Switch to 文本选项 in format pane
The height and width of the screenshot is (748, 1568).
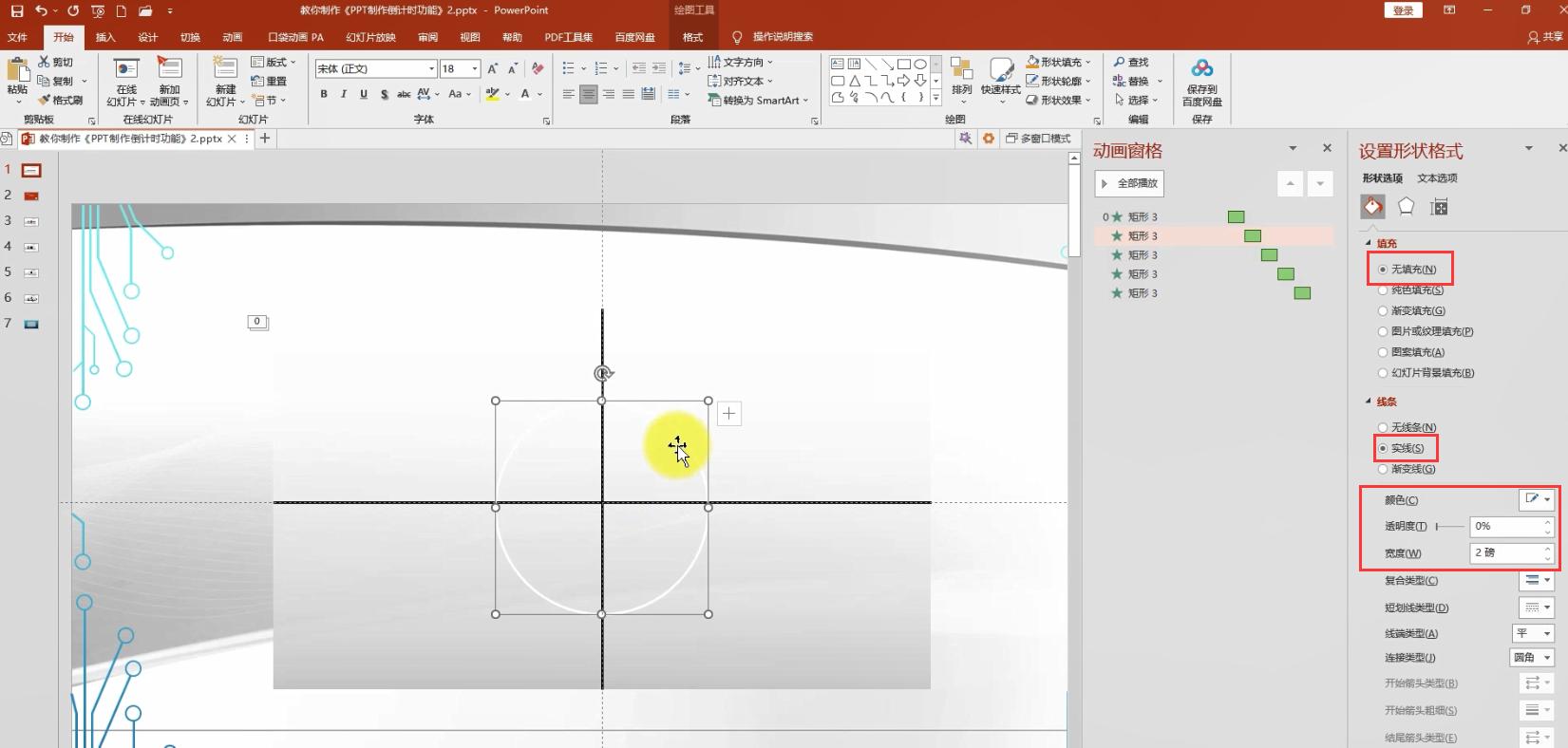click(1436, 178)
